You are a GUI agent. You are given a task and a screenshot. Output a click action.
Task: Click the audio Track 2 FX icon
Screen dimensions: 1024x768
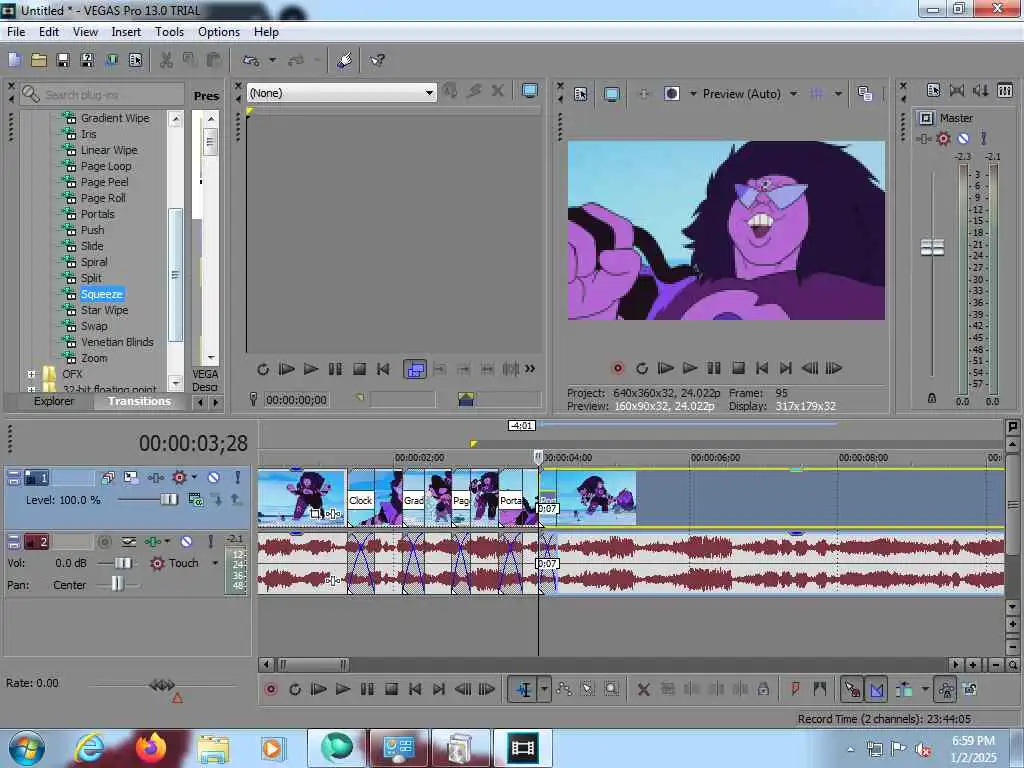(x=153, y=541)
